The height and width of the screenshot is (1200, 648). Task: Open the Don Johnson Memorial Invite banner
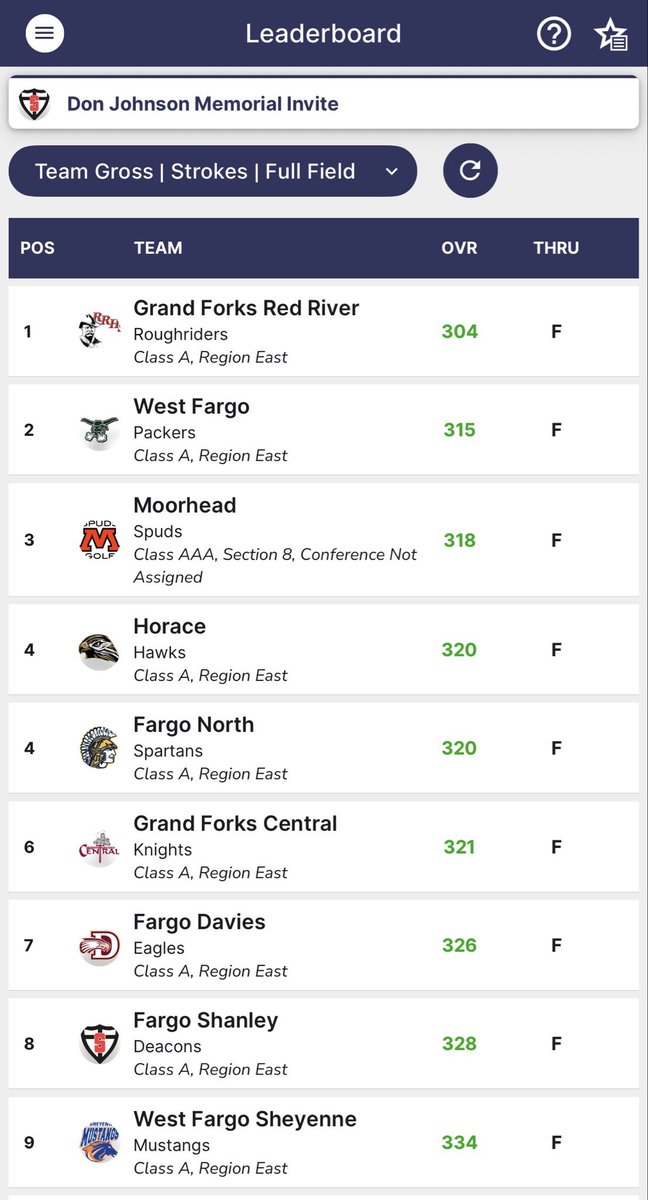[324, 103]
